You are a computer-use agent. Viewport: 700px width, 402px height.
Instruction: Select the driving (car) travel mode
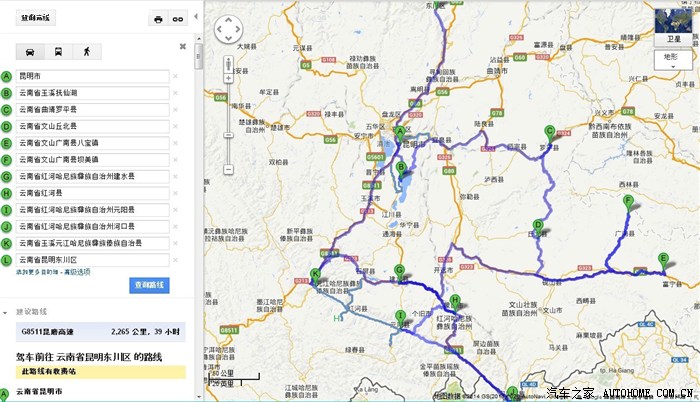tap(31, 51)
